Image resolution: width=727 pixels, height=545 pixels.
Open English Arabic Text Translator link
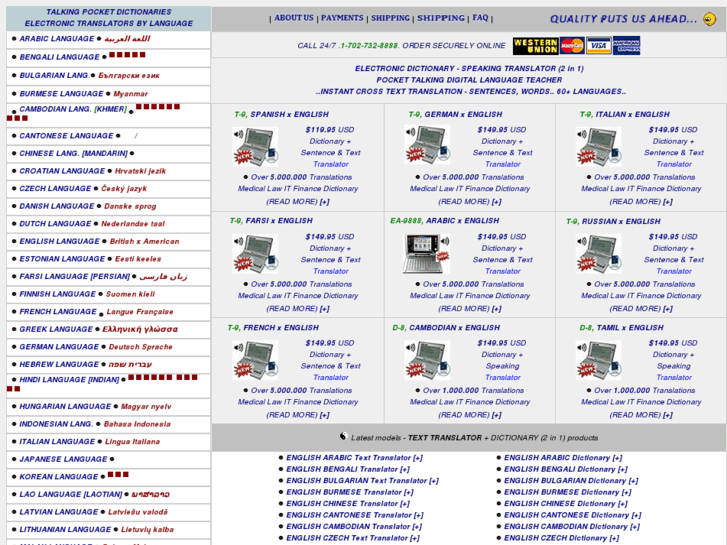pyautogui.click(x=354, y=458)
